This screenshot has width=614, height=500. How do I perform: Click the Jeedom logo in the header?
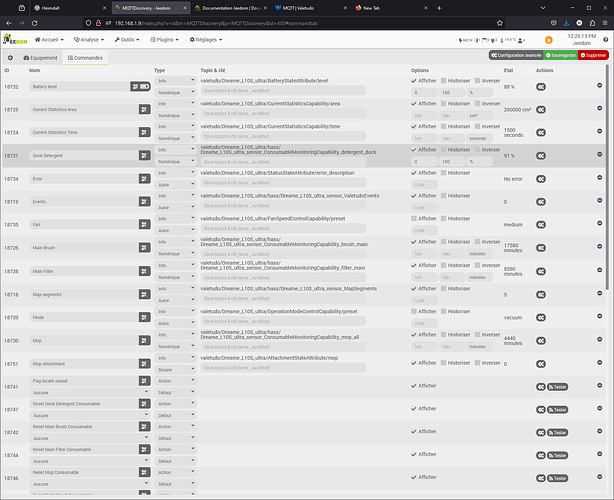coord(15,40)
